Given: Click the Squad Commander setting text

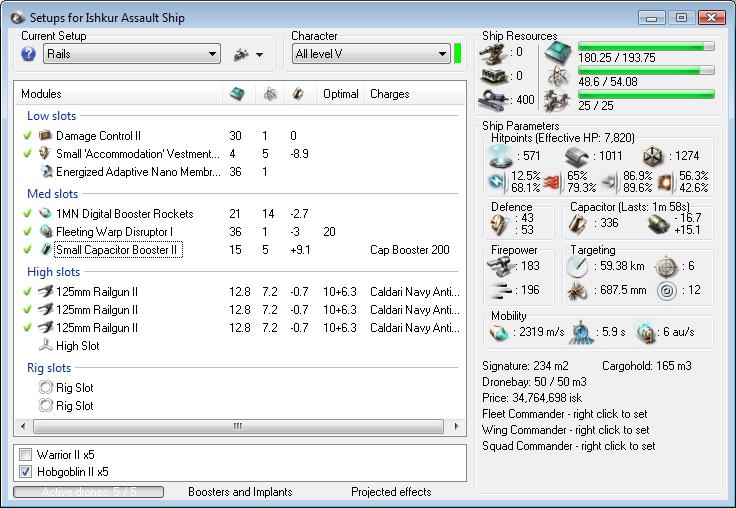Looking at the screenshot, I should point(568,446).
